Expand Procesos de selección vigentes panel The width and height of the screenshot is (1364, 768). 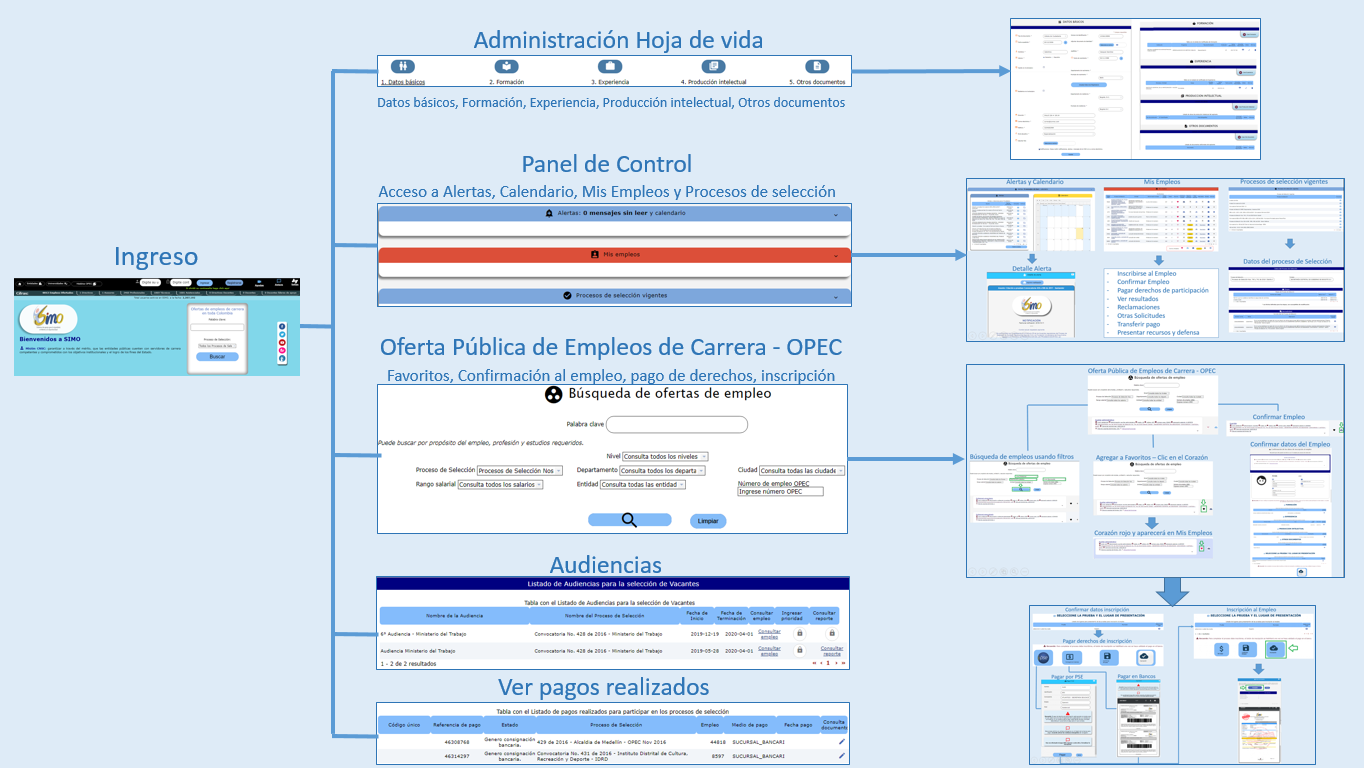[x=614, y=296]
